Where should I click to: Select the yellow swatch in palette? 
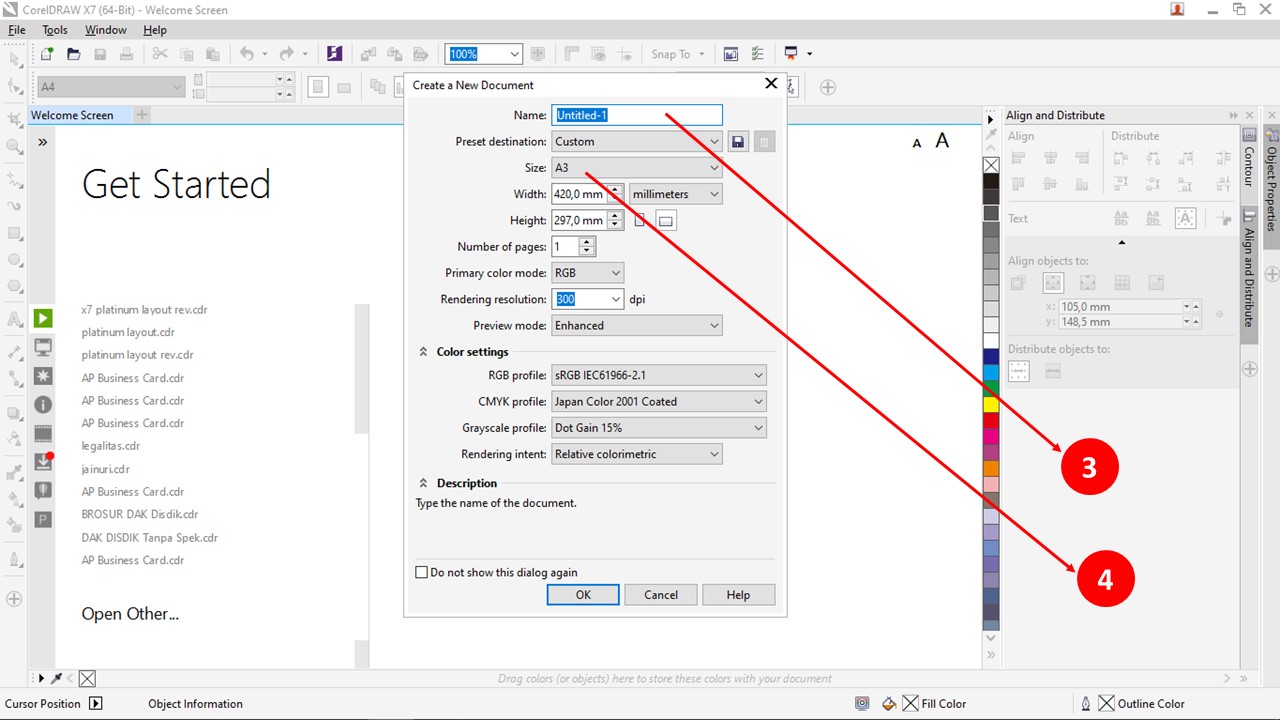click(x=991, y=405)
